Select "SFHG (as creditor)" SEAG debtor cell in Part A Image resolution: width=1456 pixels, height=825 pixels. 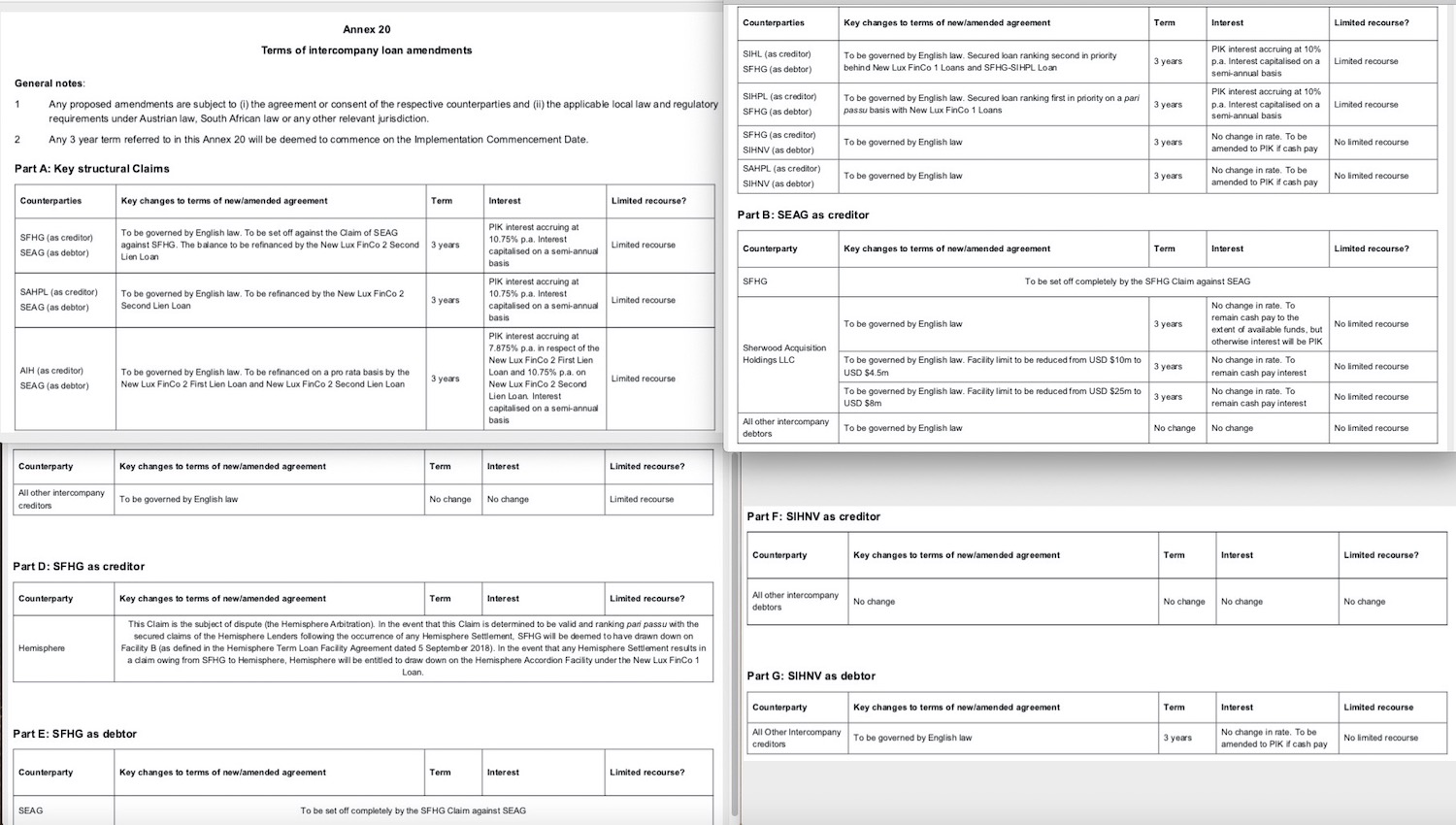(65, 245)
